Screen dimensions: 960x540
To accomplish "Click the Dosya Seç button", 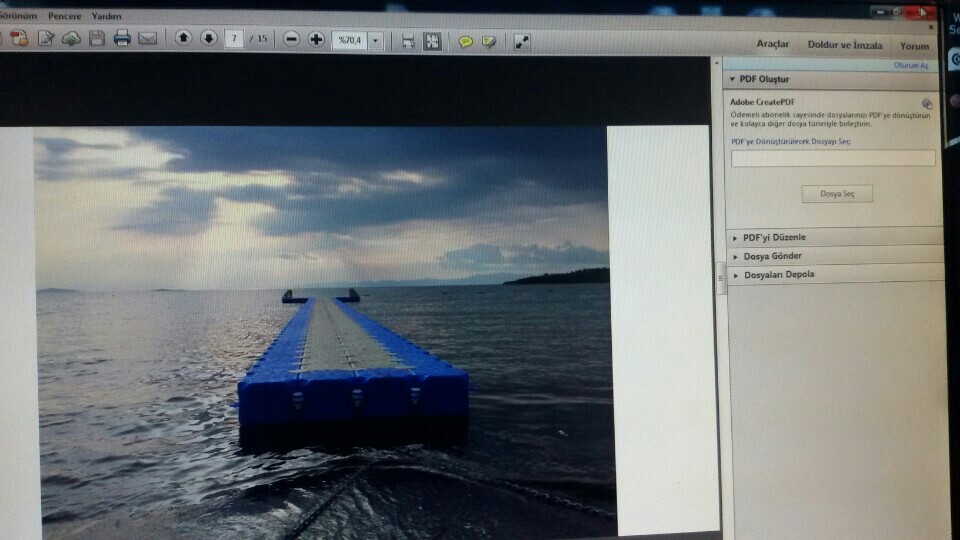I will [x=837, y=193].
